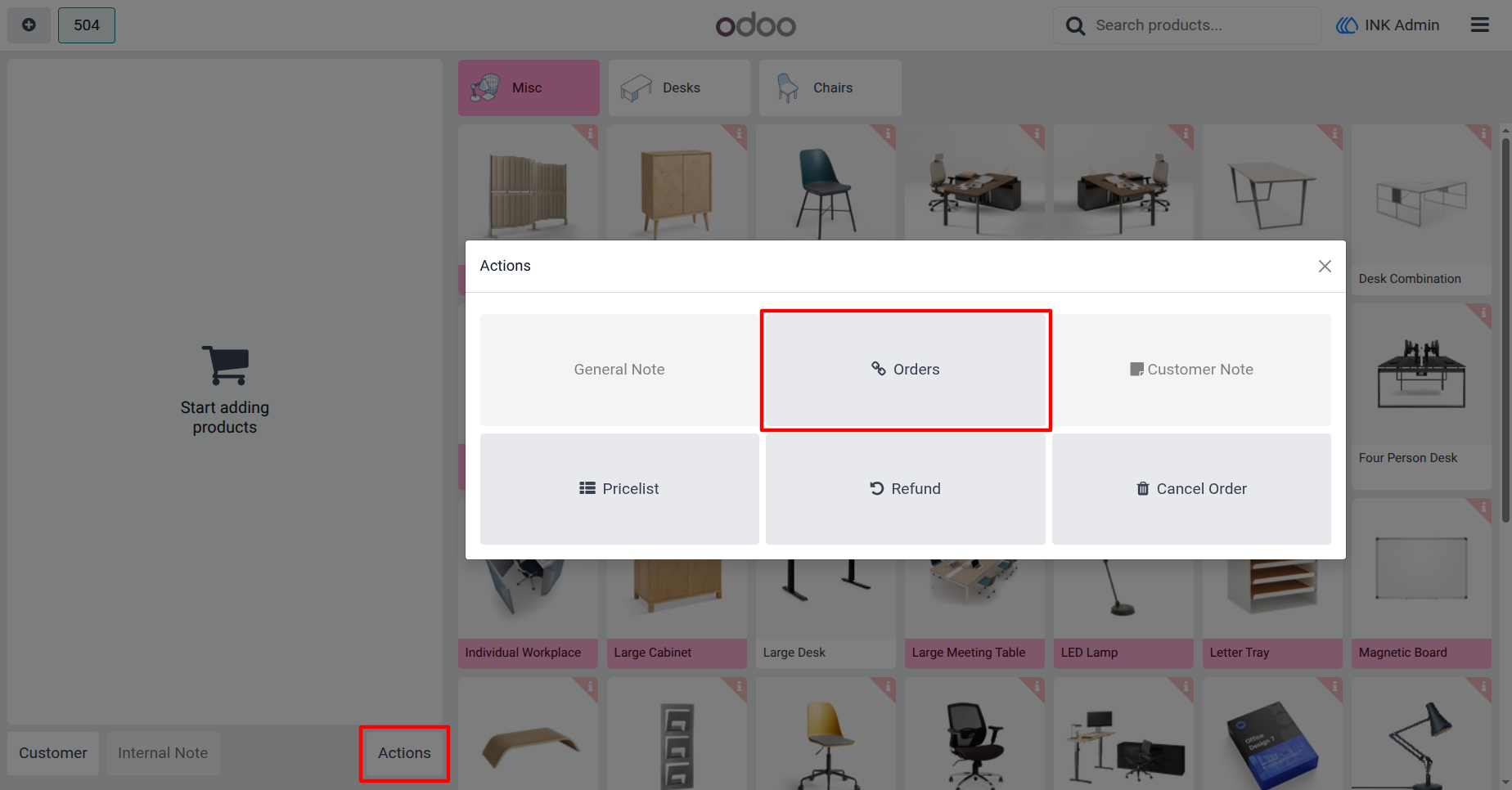Viewport: 1512px width, 790px height.
Task: Open the INK Admin user menu
Action: pyautogui.click(x=1388, y=25)
